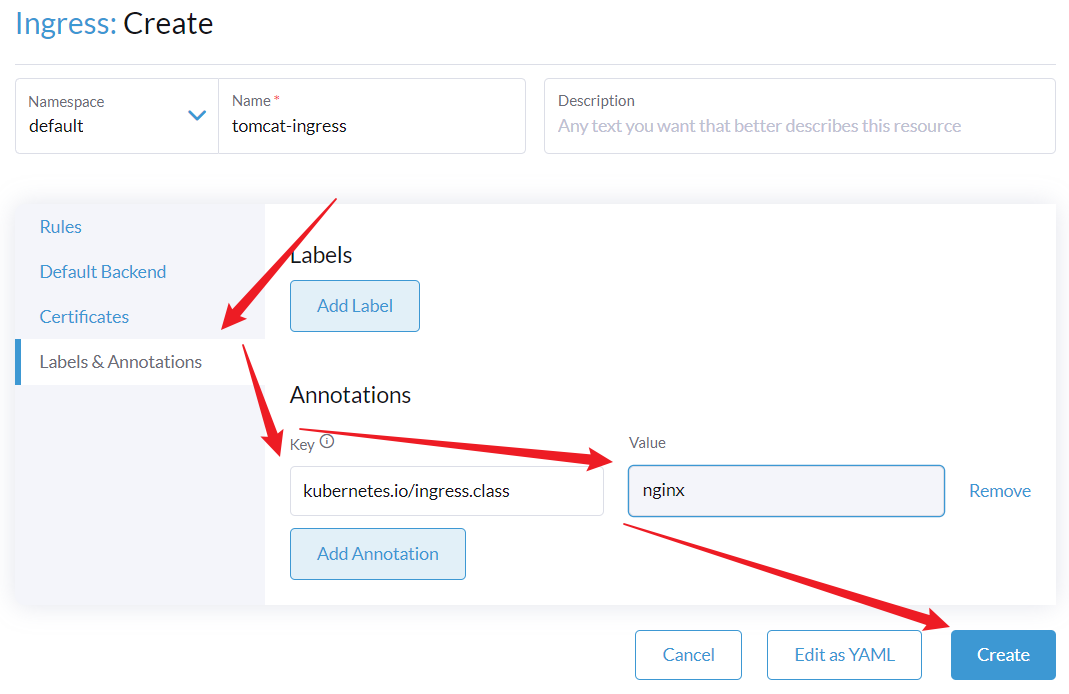Cancel the ingress creation
Image resolution: width=1069 pixels, height=694 pixels.
click(x=688, y=655)
